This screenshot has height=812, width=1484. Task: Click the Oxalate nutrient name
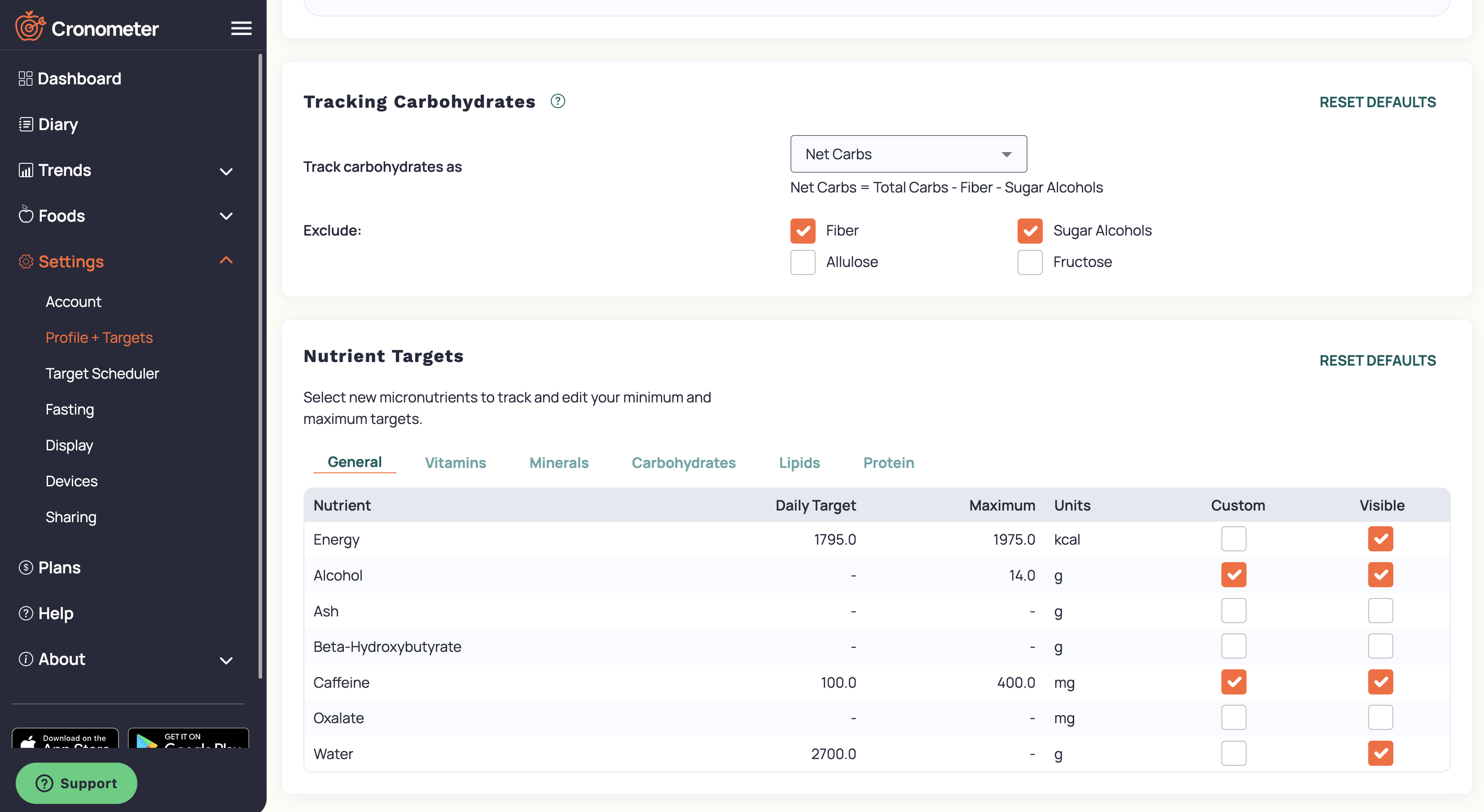(338, 718)
